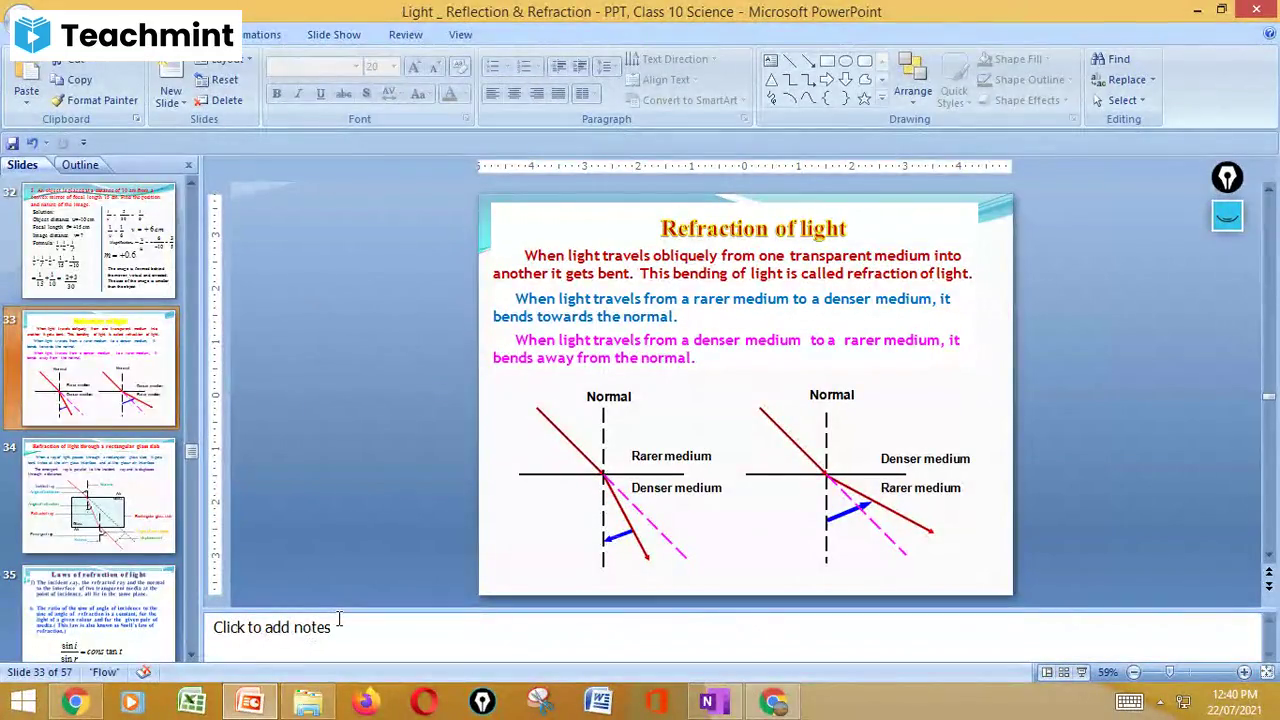
Task: Switch to Normal view in status bar
Action: pos(1047,672)
